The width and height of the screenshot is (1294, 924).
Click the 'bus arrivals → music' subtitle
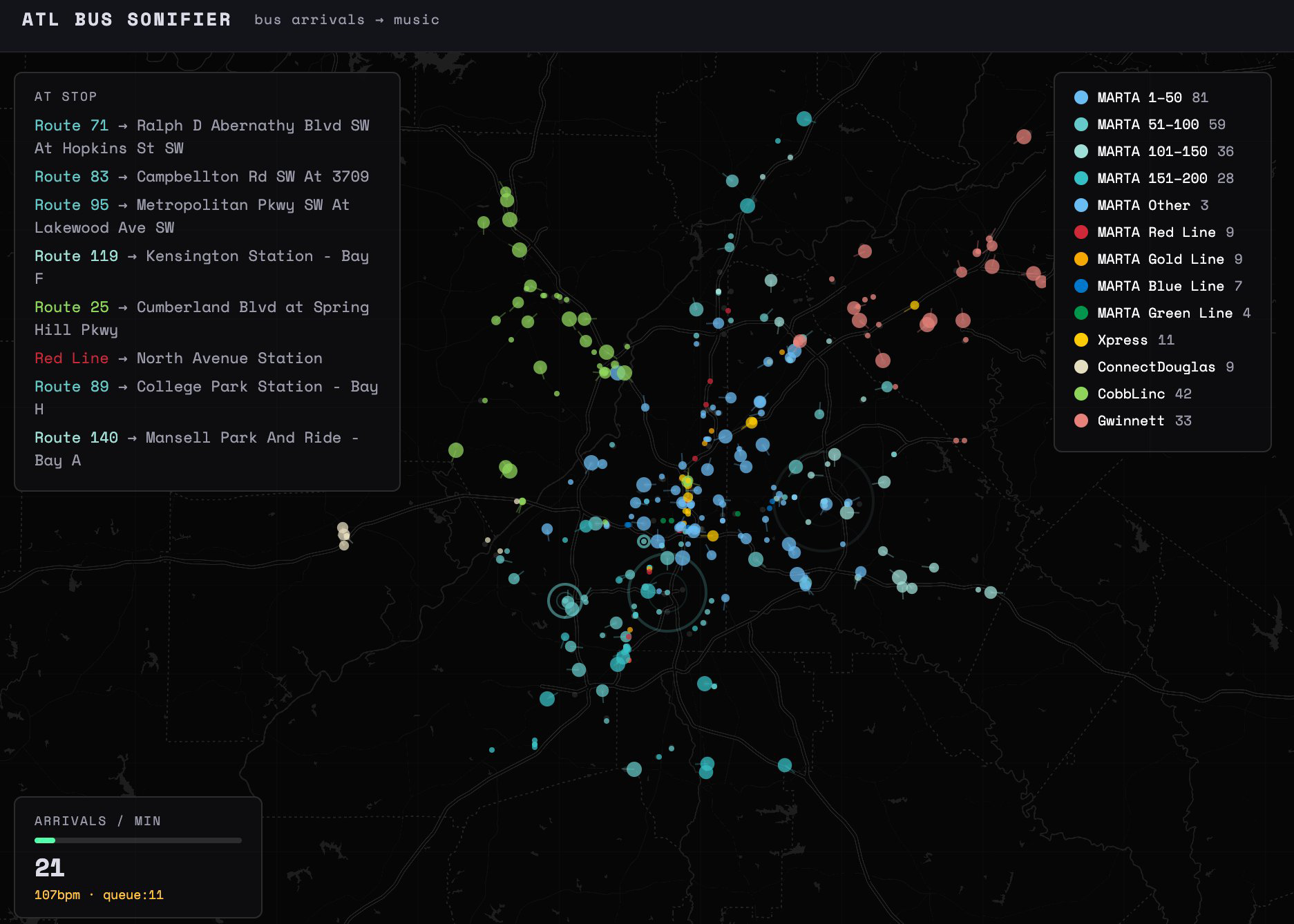[347, 20]
